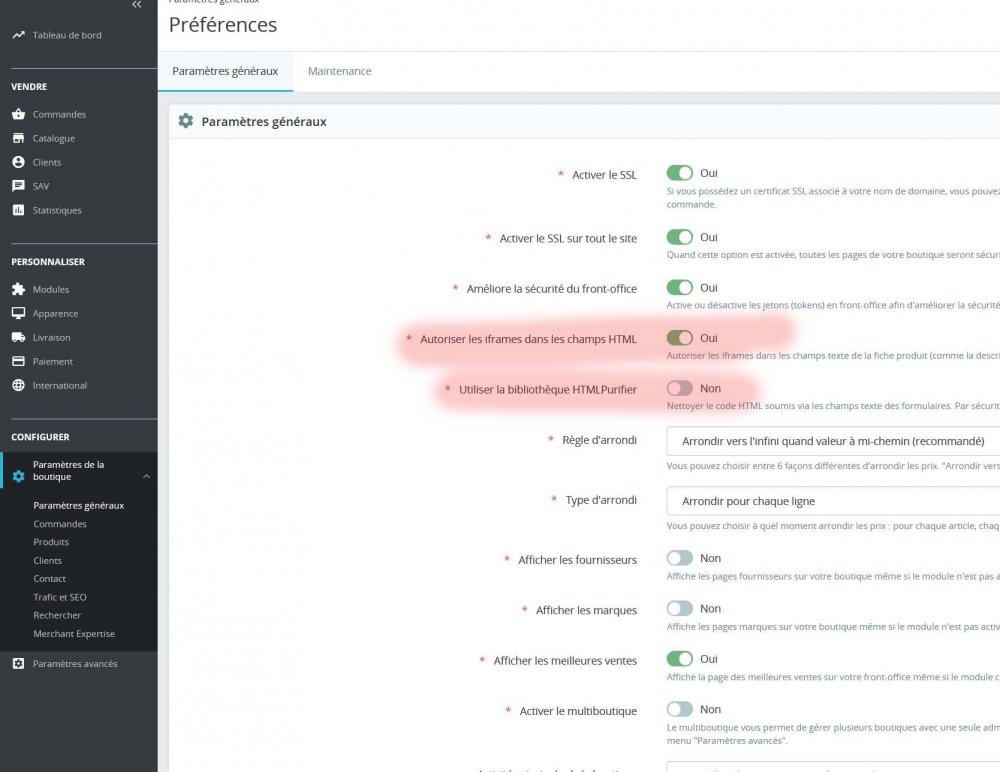Open the Type d'arrondi dropdown
The height and width of the screenshot is (772, 1000).
(x=833, y=501)
